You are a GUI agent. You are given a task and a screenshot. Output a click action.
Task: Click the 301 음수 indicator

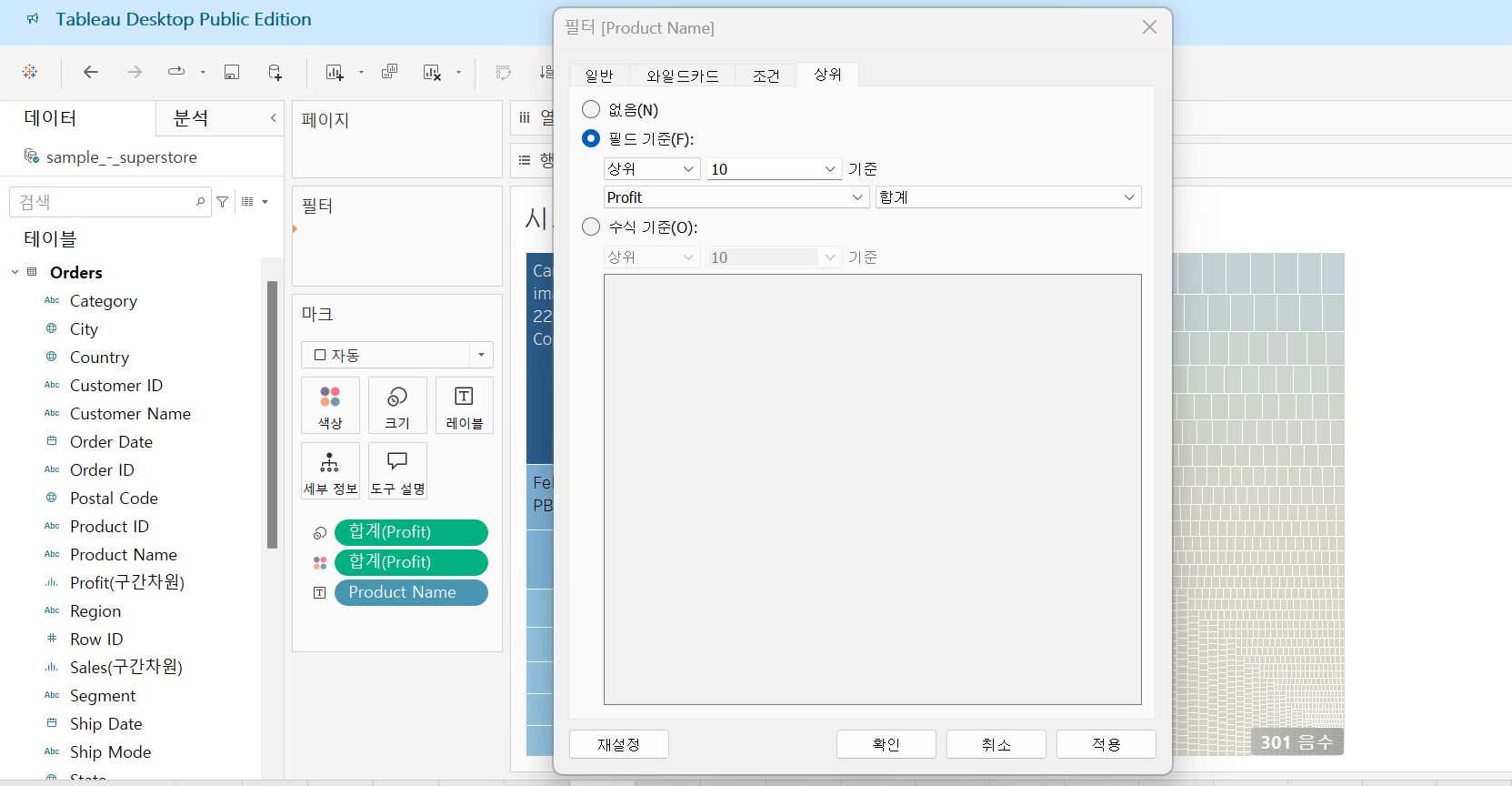click(x=1297, y=742)
